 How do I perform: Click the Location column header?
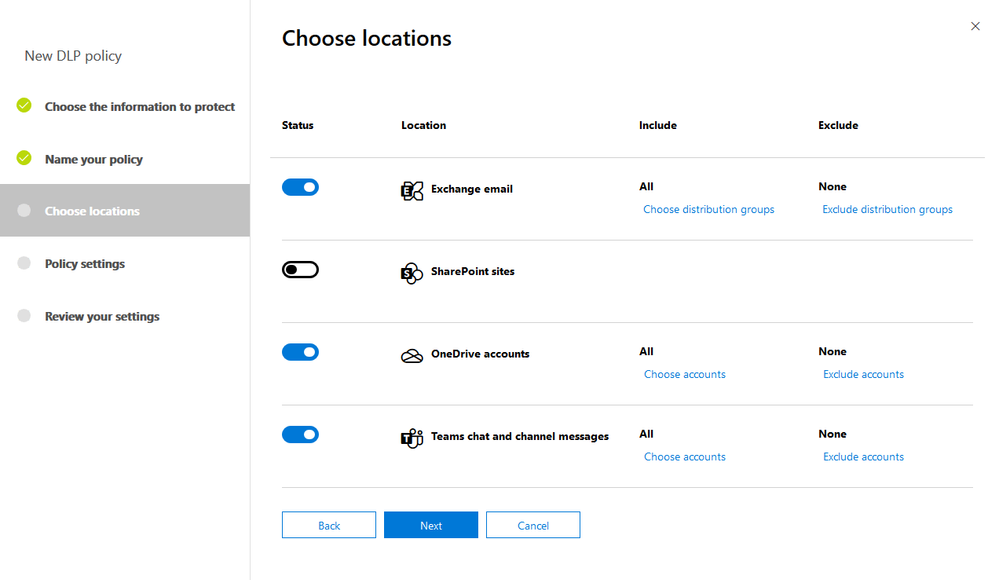424,125
